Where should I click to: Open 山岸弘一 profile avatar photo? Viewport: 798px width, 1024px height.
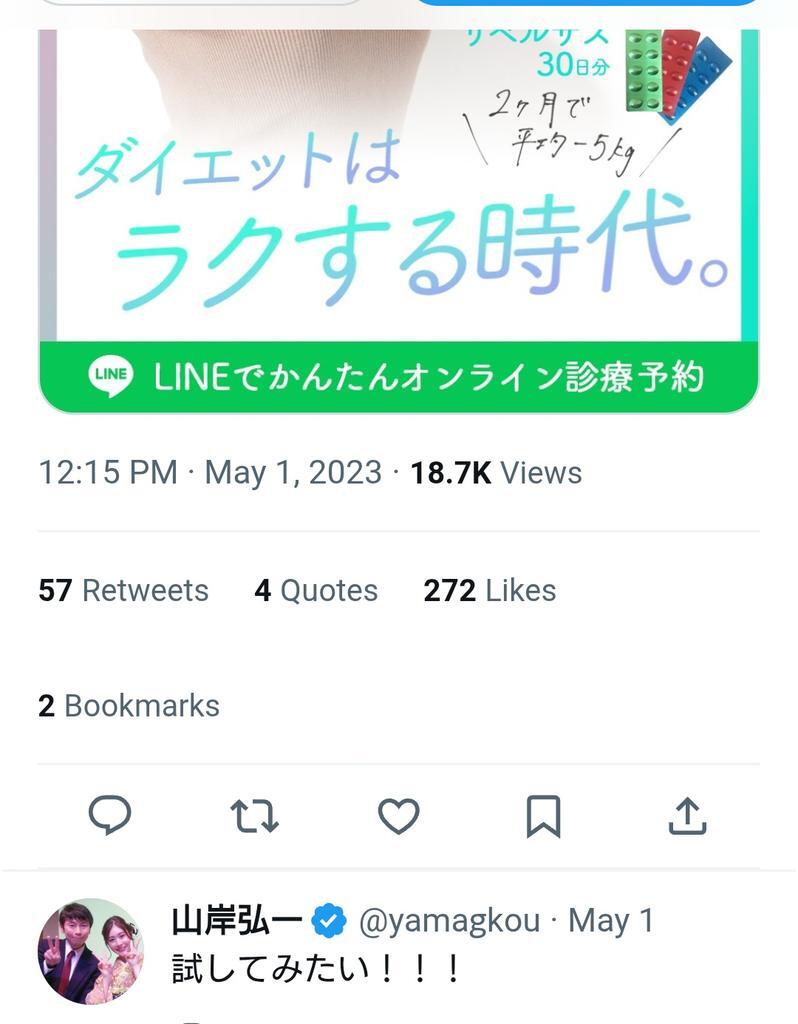[x=91, y=951]
